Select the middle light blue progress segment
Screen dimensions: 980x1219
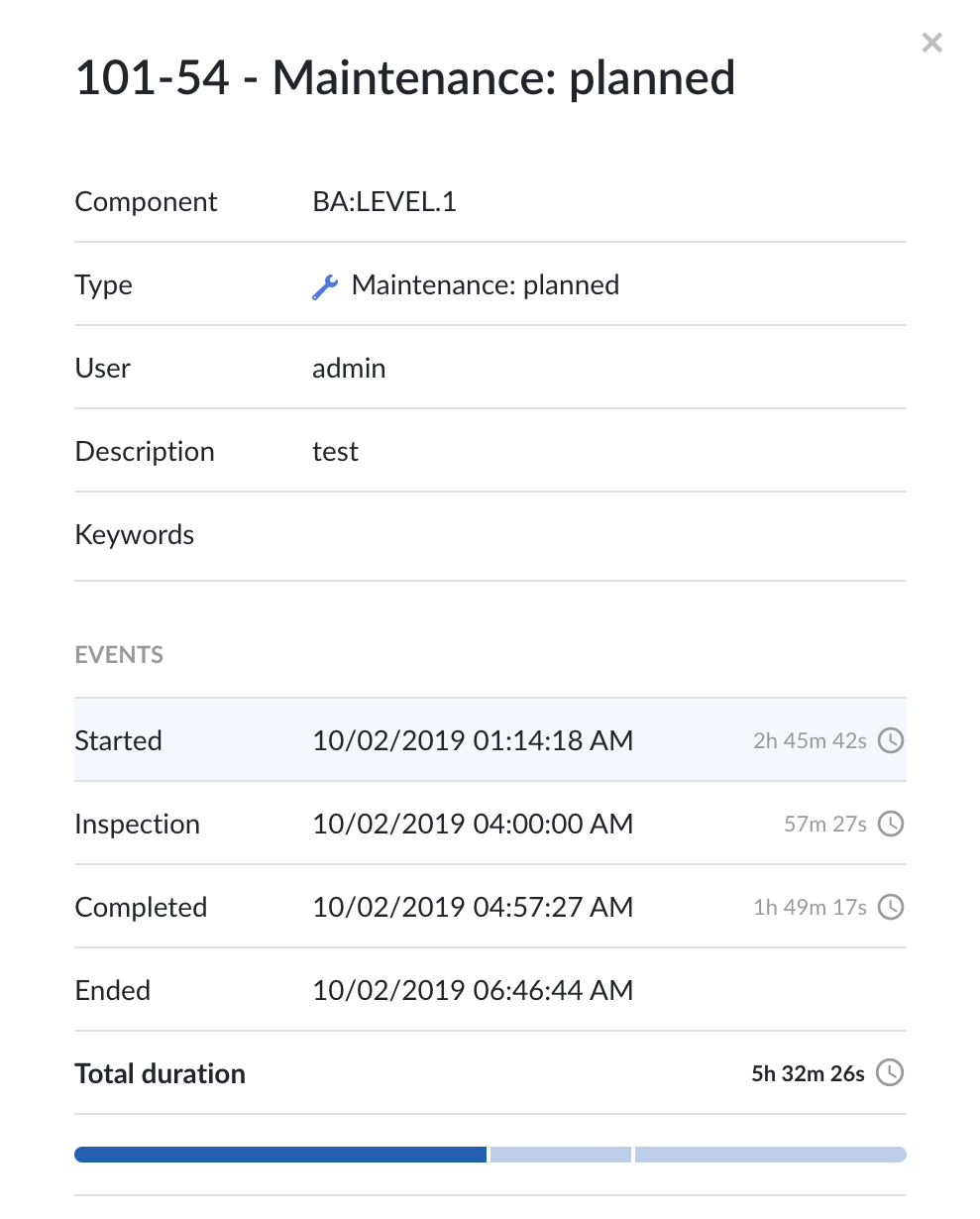(x=561, y=1155)
